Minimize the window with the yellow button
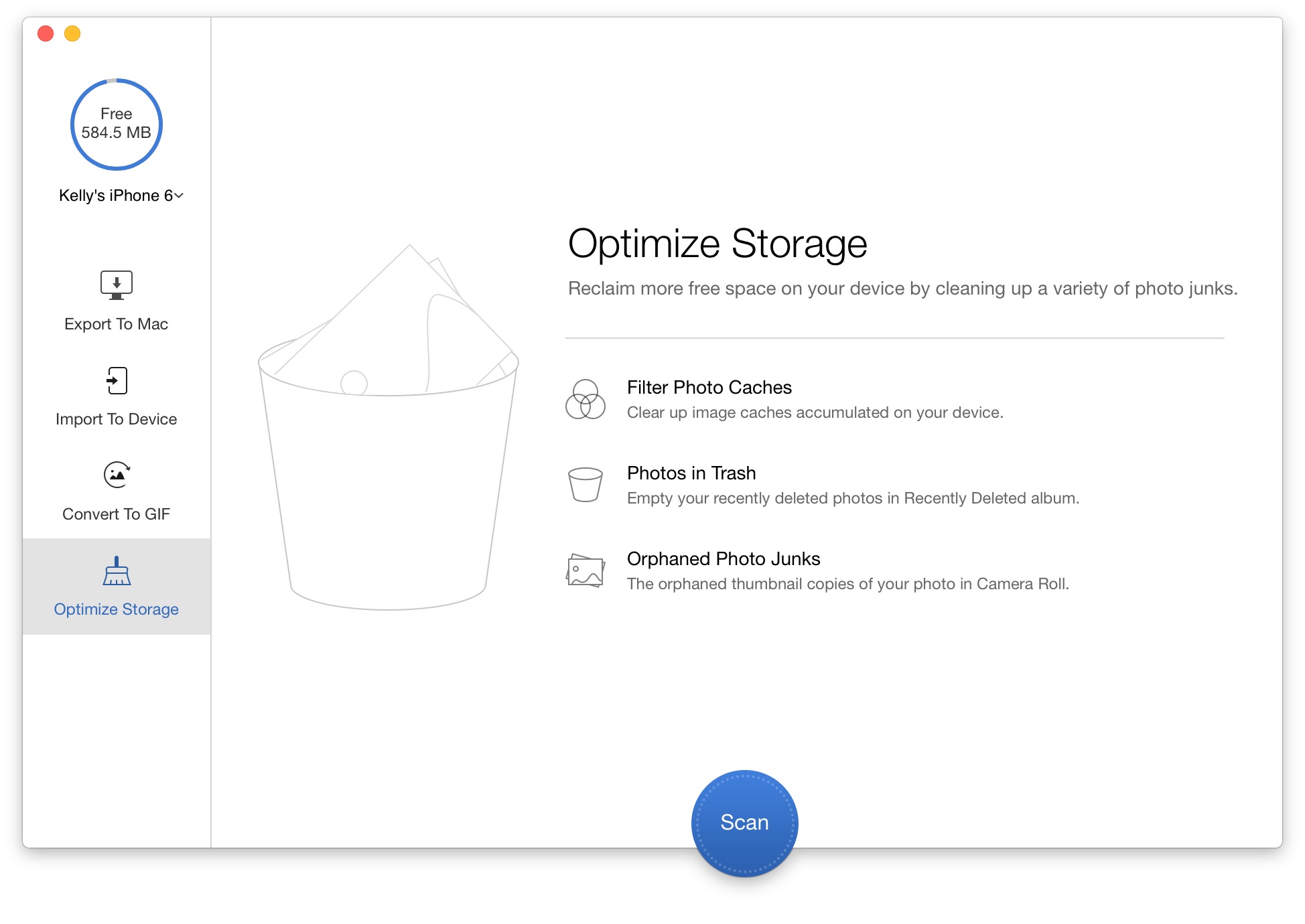 [72, 33]
